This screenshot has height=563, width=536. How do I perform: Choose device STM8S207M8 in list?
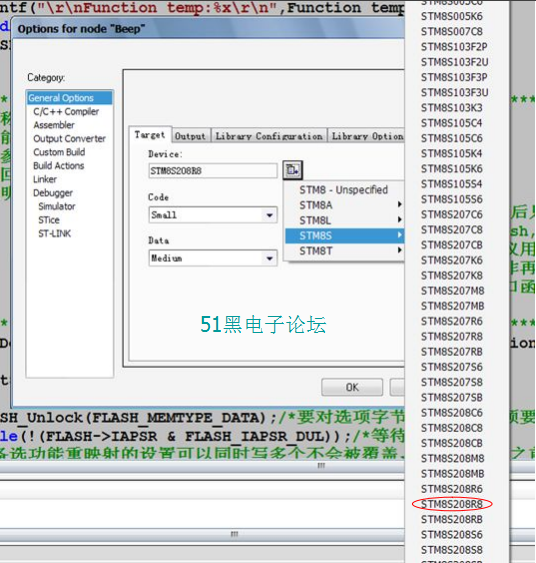(453, 290)
